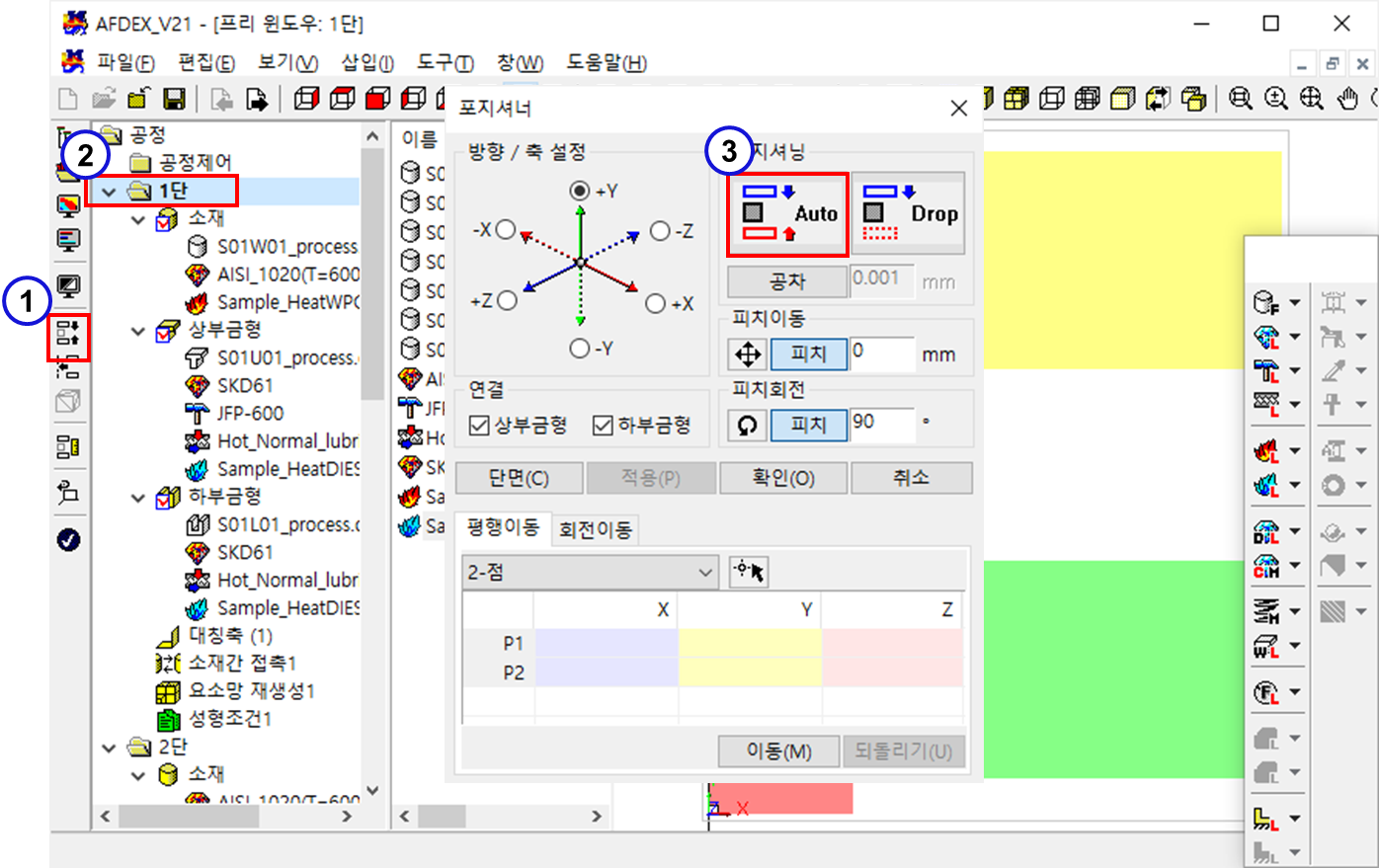Click the 확인(O) button
The width and height of the screenshot is (1379, 868).
click(x=782, y=478)
